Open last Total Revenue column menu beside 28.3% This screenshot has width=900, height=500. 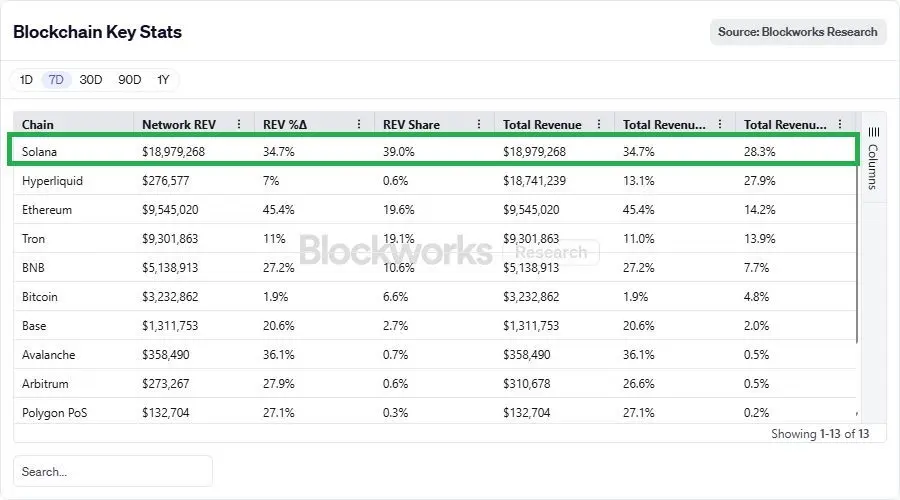[x=840, y=124]
